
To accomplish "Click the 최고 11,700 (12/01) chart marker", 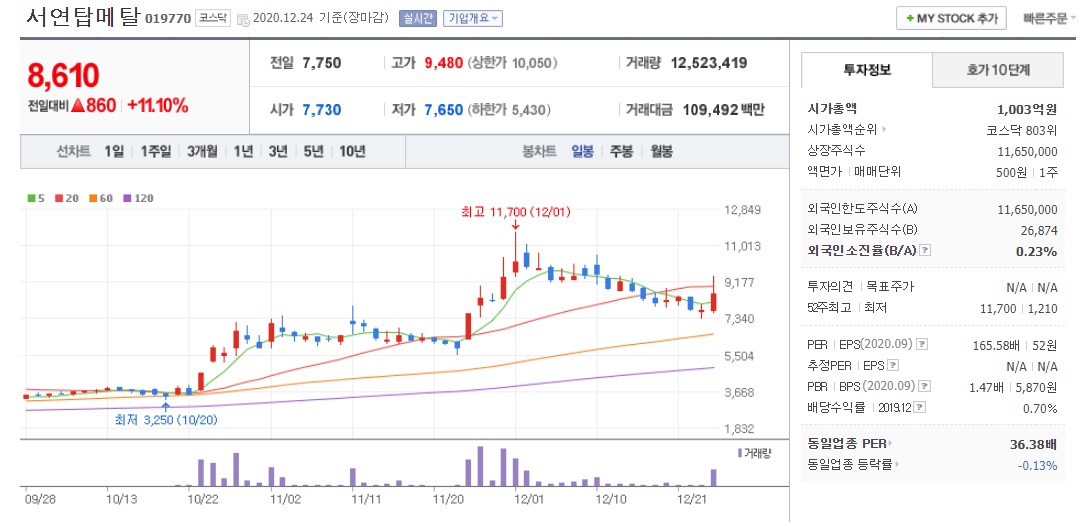I will point(516,213).
